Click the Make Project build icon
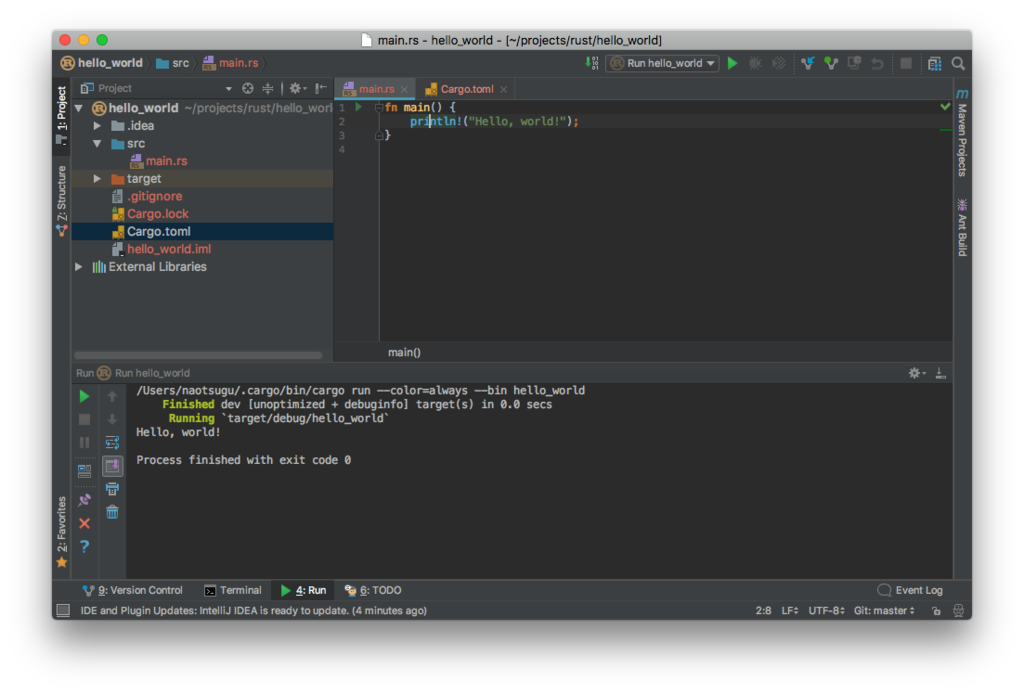The width and height of the screenshot is (1024, 694). coord(592,63)
